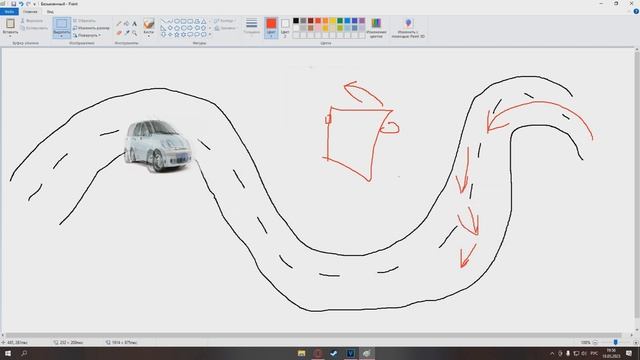Screen dimensions: 640x360
Task: Choose the five-point star shape
Action: [177, 35]
